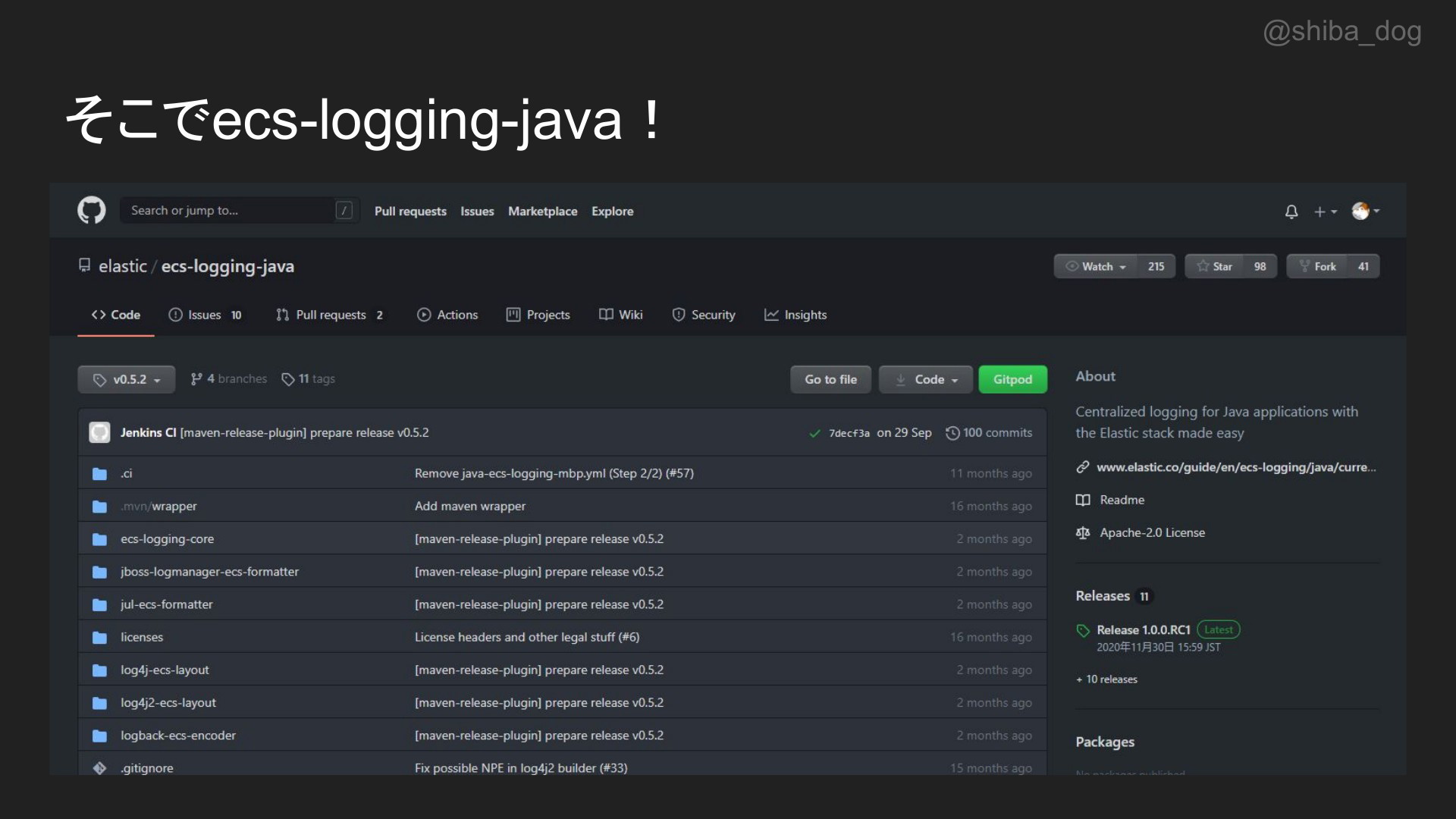Open the notifications bell icon

(1291, 212)
